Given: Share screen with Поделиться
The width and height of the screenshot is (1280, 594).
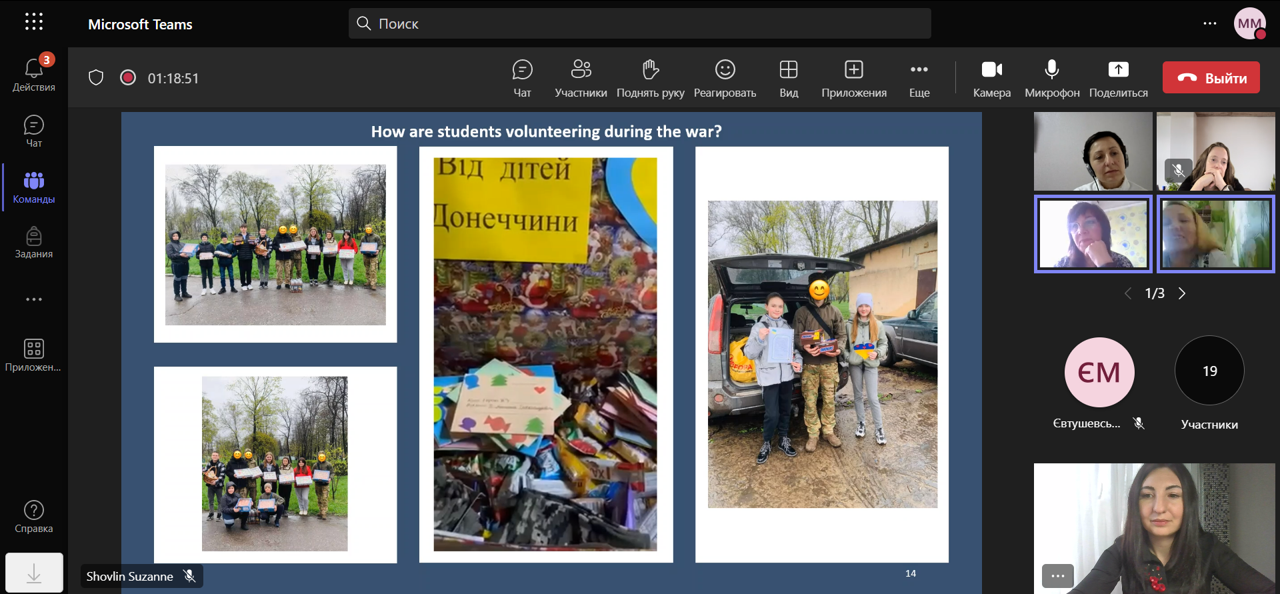Looking at the screenshot, I should pos(1118,78).
